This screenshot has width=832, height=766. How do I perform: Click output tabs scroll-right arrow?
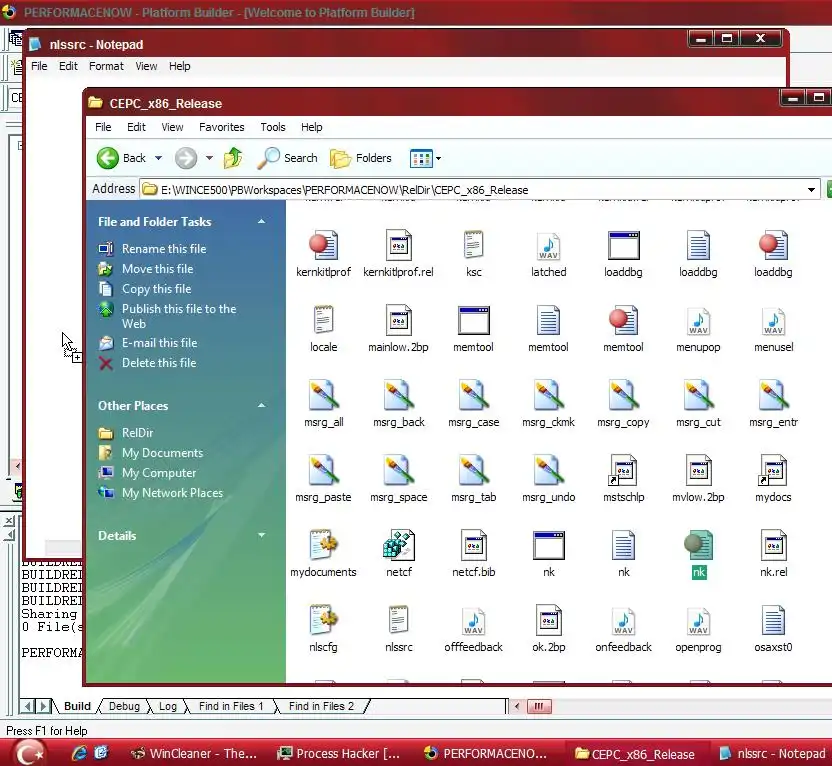pos(44,706)
